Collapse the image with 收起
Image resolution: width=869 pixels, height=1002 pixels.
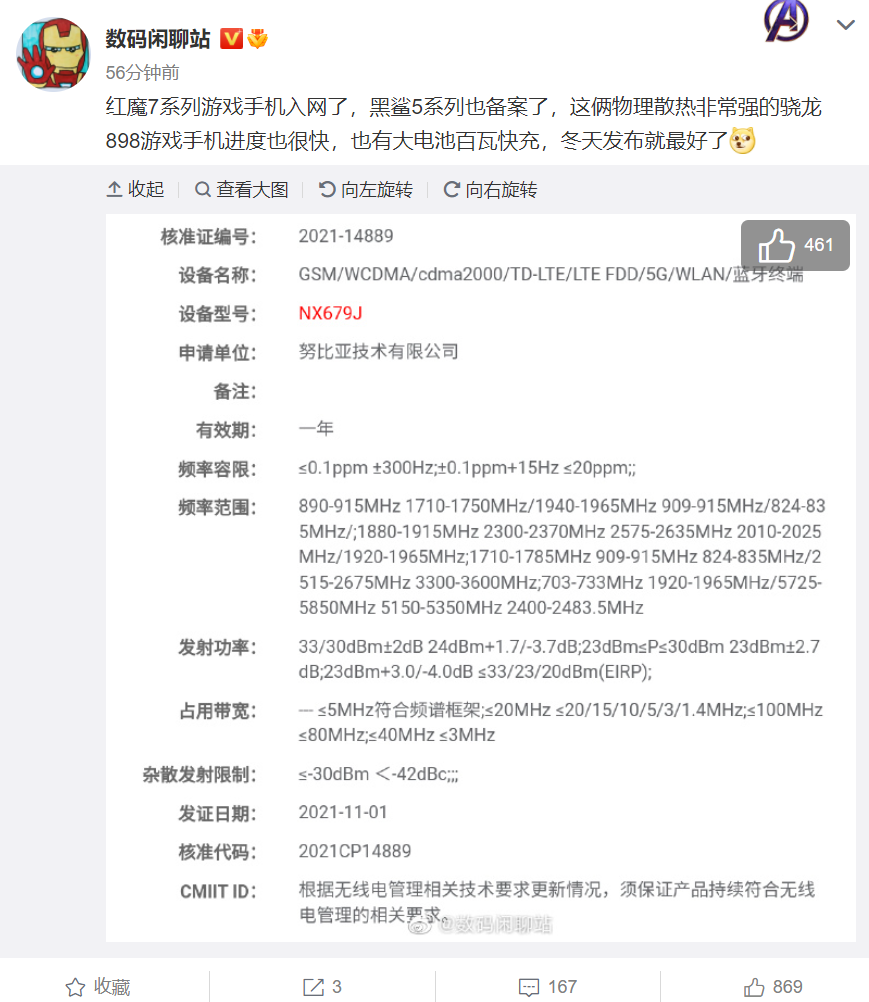tap(135, 189)
